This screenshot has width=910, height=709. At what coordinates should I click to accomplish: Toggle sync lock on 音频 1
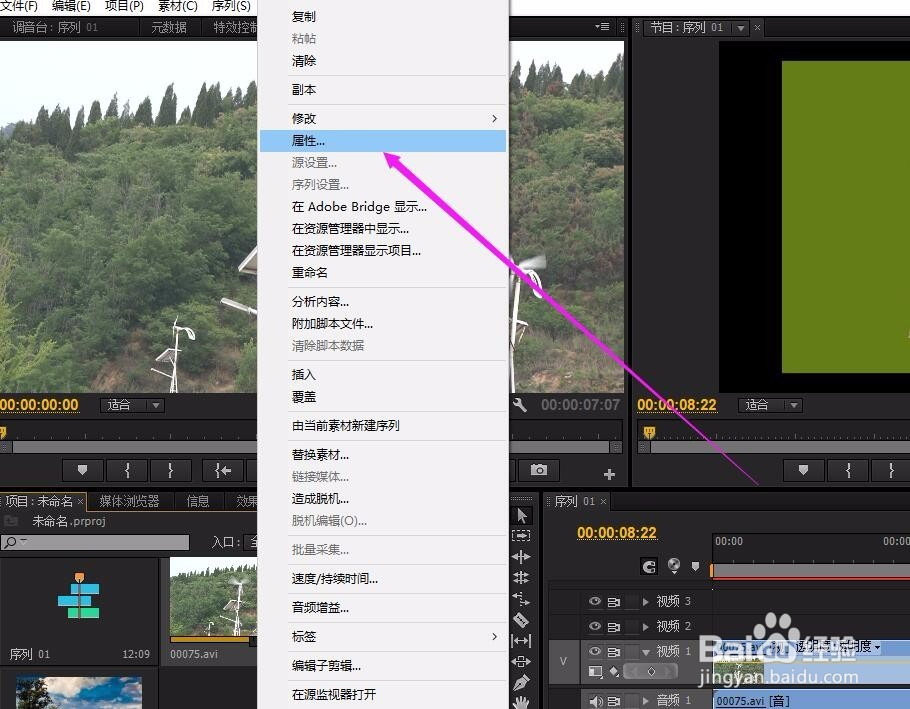614,701
